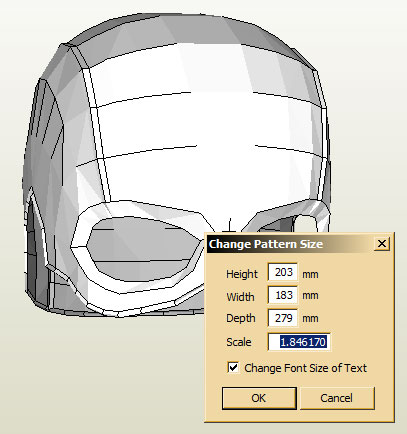This screenshot has width=407, height=434.
Task: Click the Depth value field
Action: (x=283, y=318)
